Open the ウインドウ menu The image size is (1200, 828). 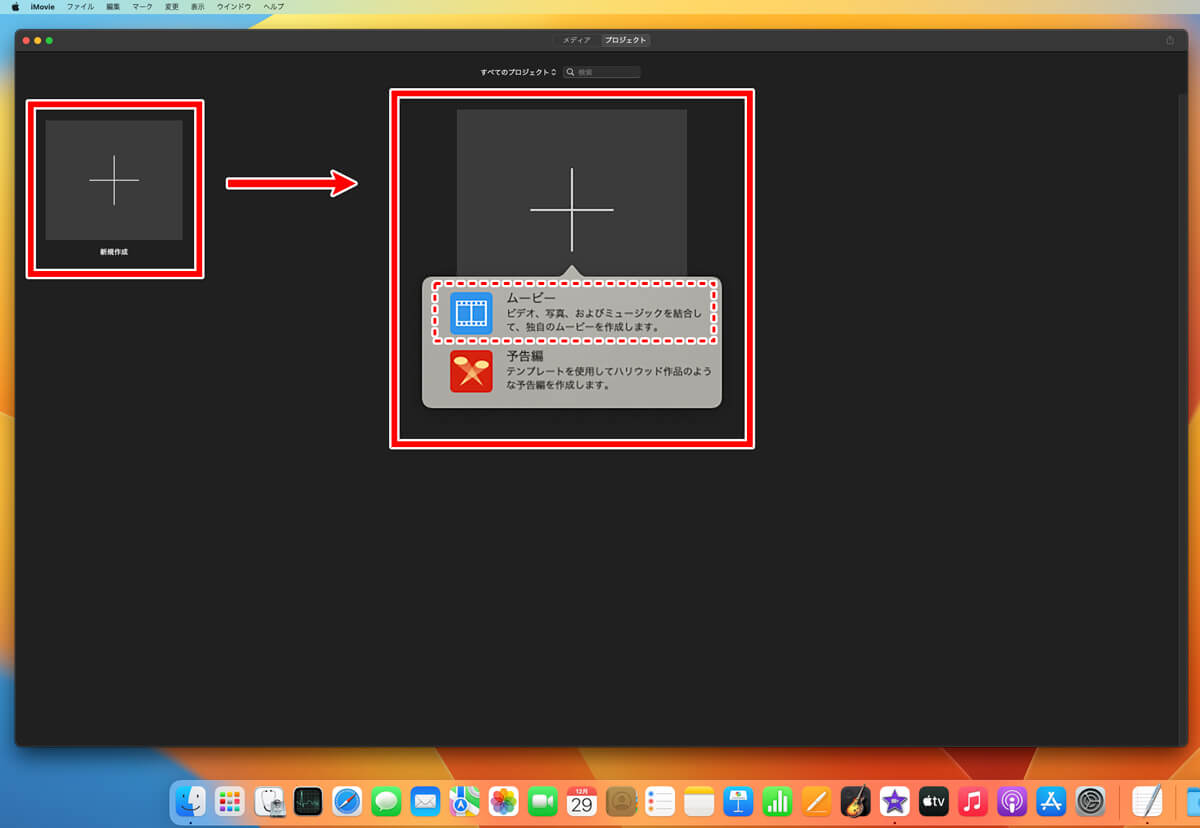[234, 6]
